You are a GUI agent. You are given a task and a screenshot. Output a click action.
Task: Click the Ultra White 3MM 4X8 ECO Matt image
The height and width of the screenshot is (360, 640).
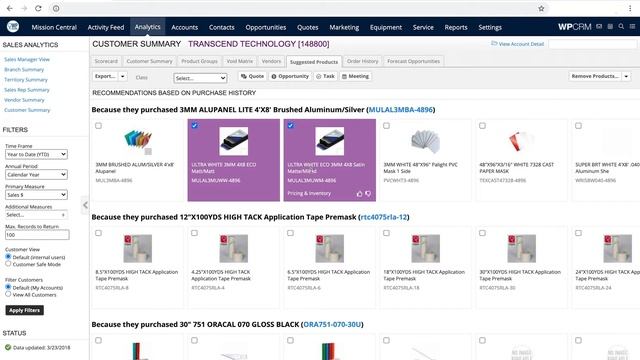click(x=233, y=141)
